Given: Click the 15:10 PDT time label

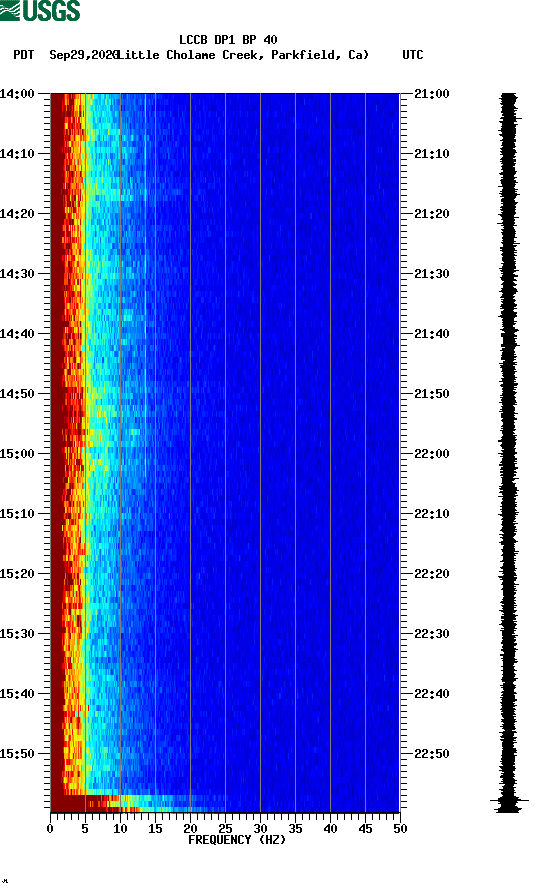Looking at the screenshot, I should pos(17,514).
